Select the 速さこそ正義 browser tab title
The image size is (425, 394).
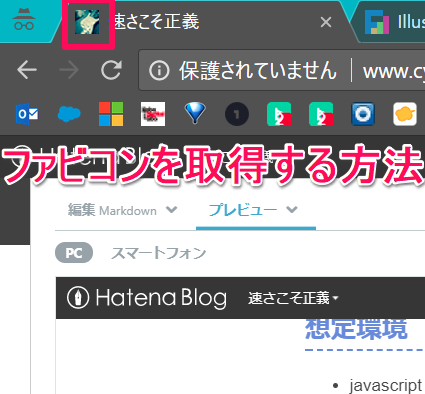(x=156, y=21)
